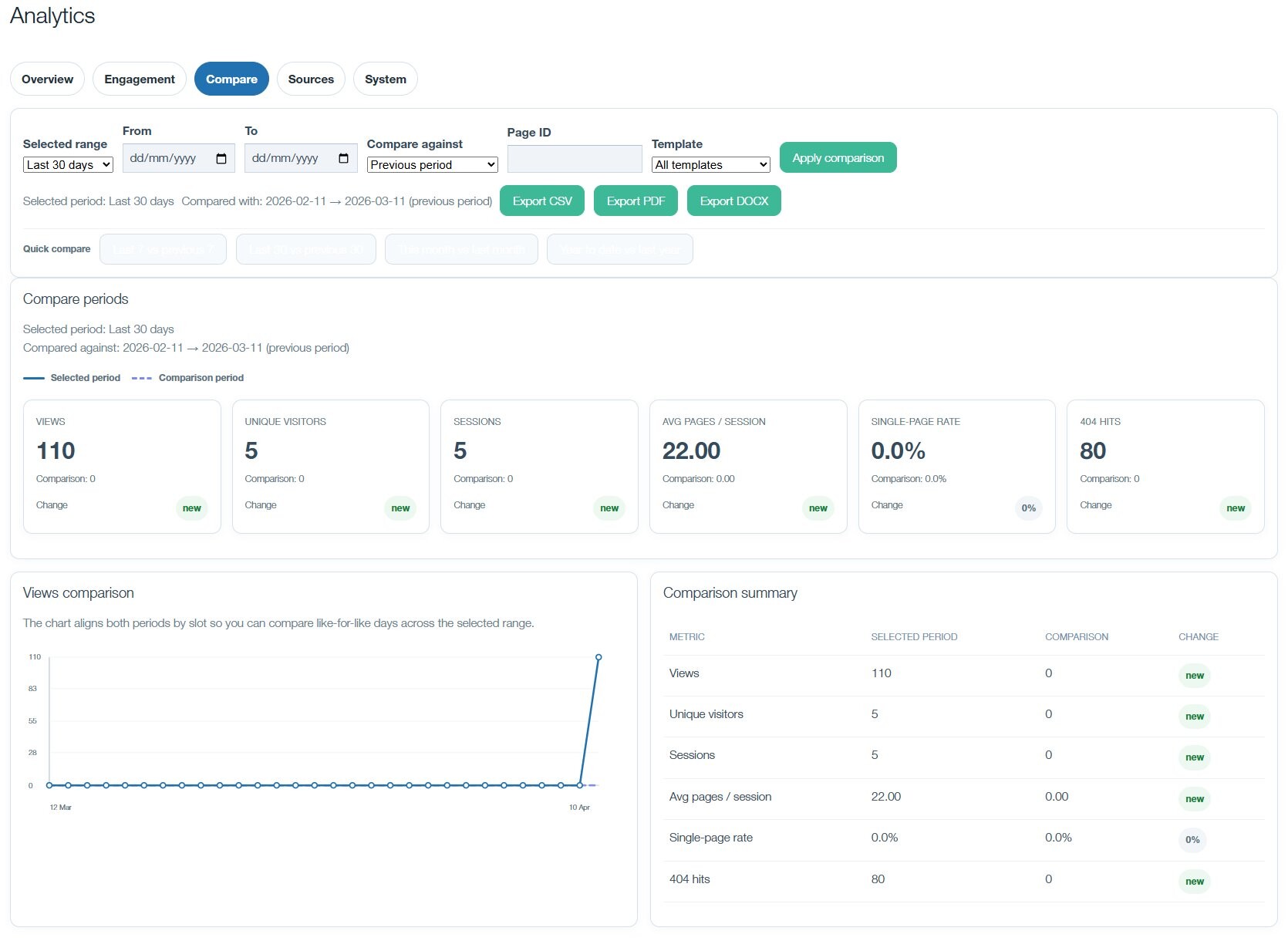Expand the Template dropdown
1288x941 pixels.
tap(710, 165)
